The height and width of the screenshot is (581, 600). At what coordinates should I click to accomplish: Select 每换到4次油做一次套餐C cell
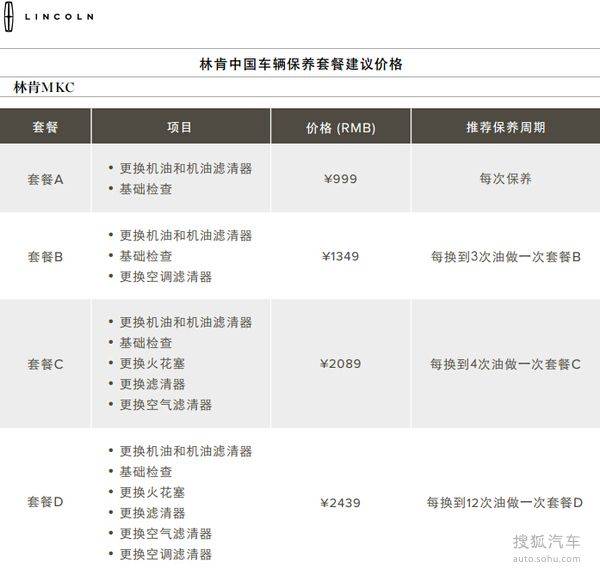pyautogui.click(x=505, y=364)
